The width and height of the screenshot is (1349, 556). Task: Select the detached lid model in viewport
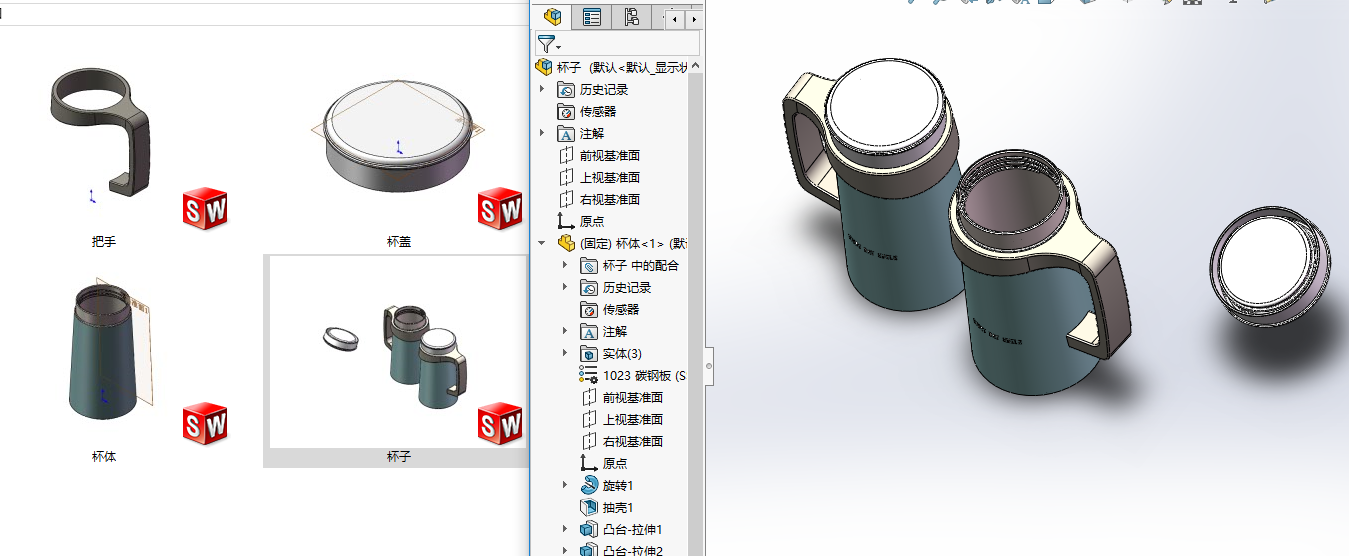click(1270, 265)
